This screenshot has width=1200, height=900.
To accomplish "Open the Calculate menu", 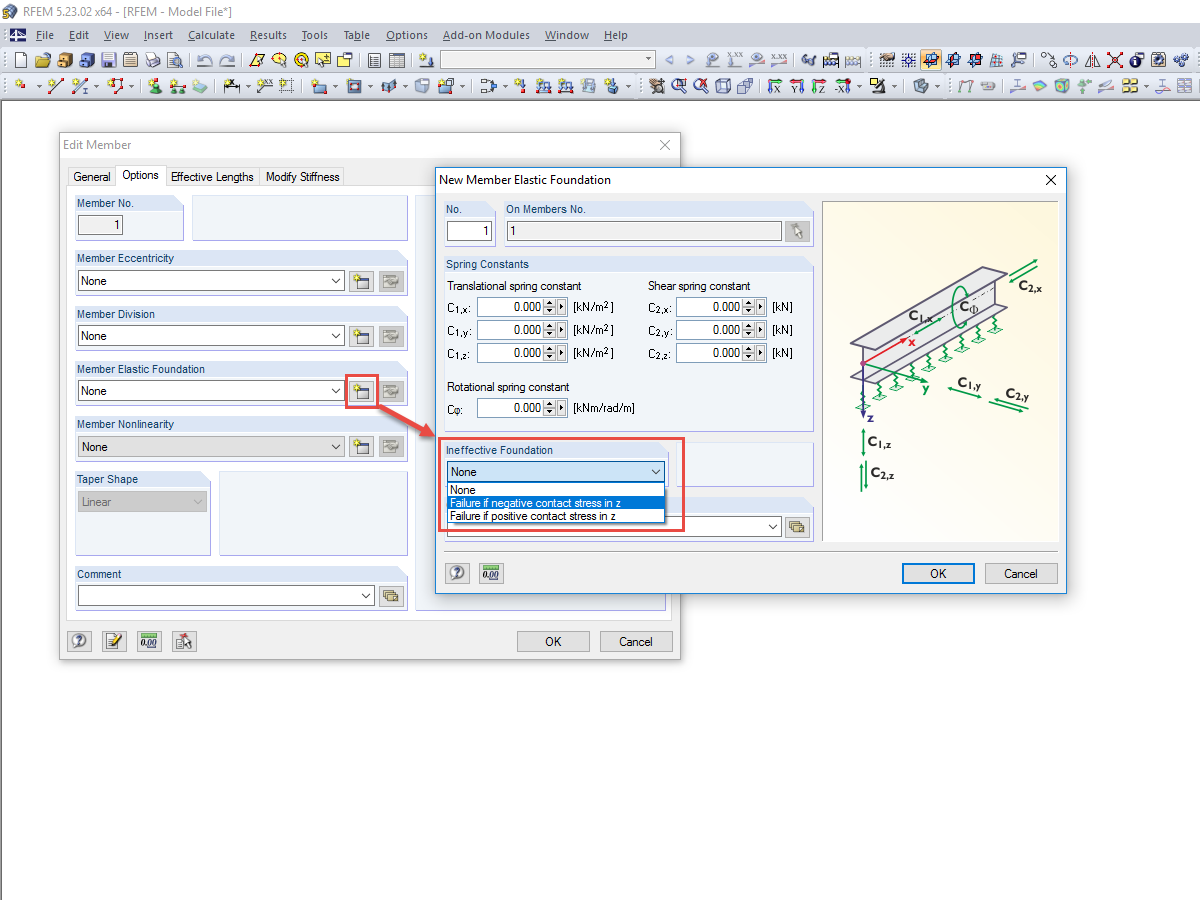I will point(211,35).
